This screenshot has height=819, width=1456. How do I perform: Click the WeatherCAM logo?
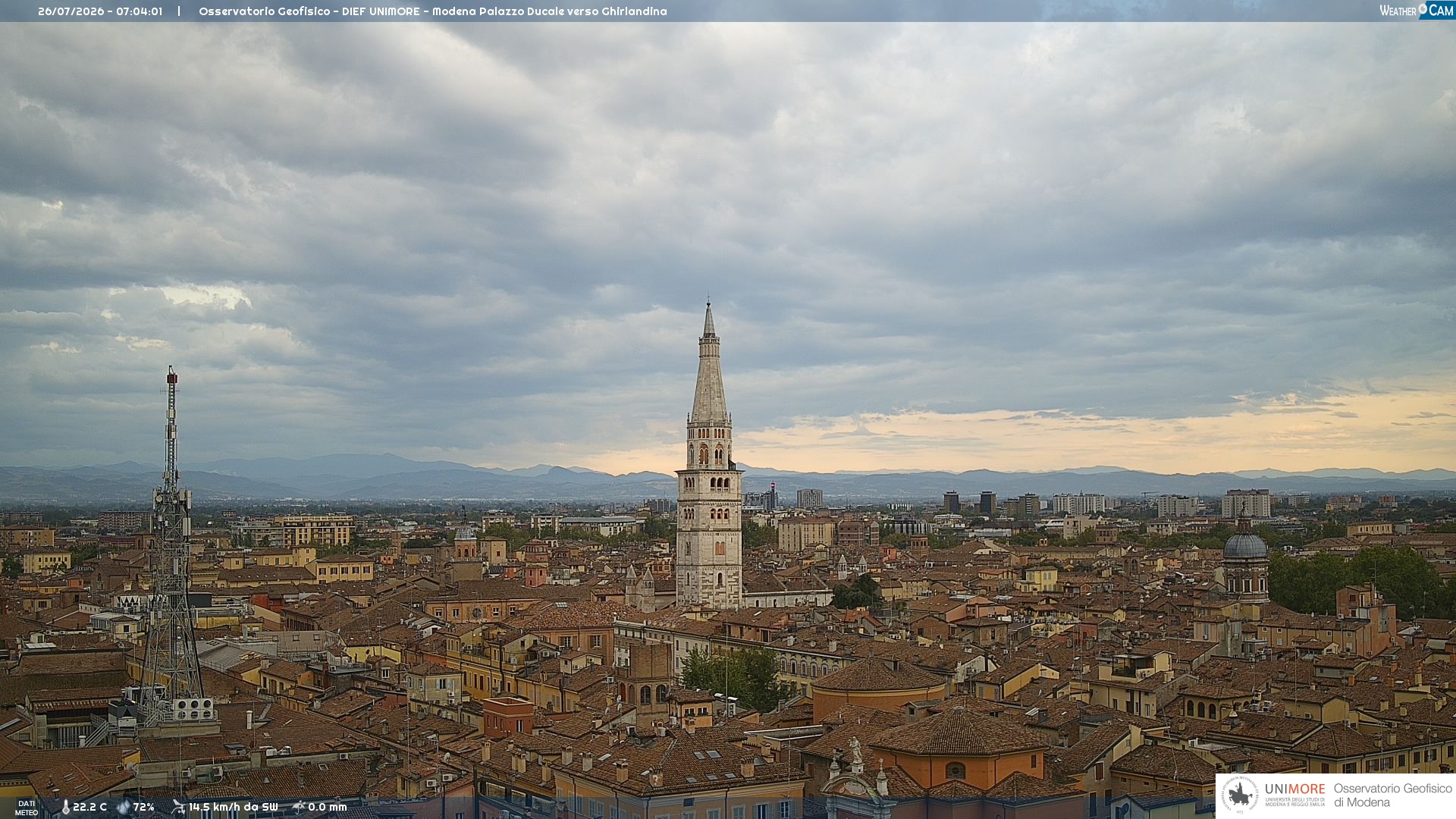(x=1416, y=10)
